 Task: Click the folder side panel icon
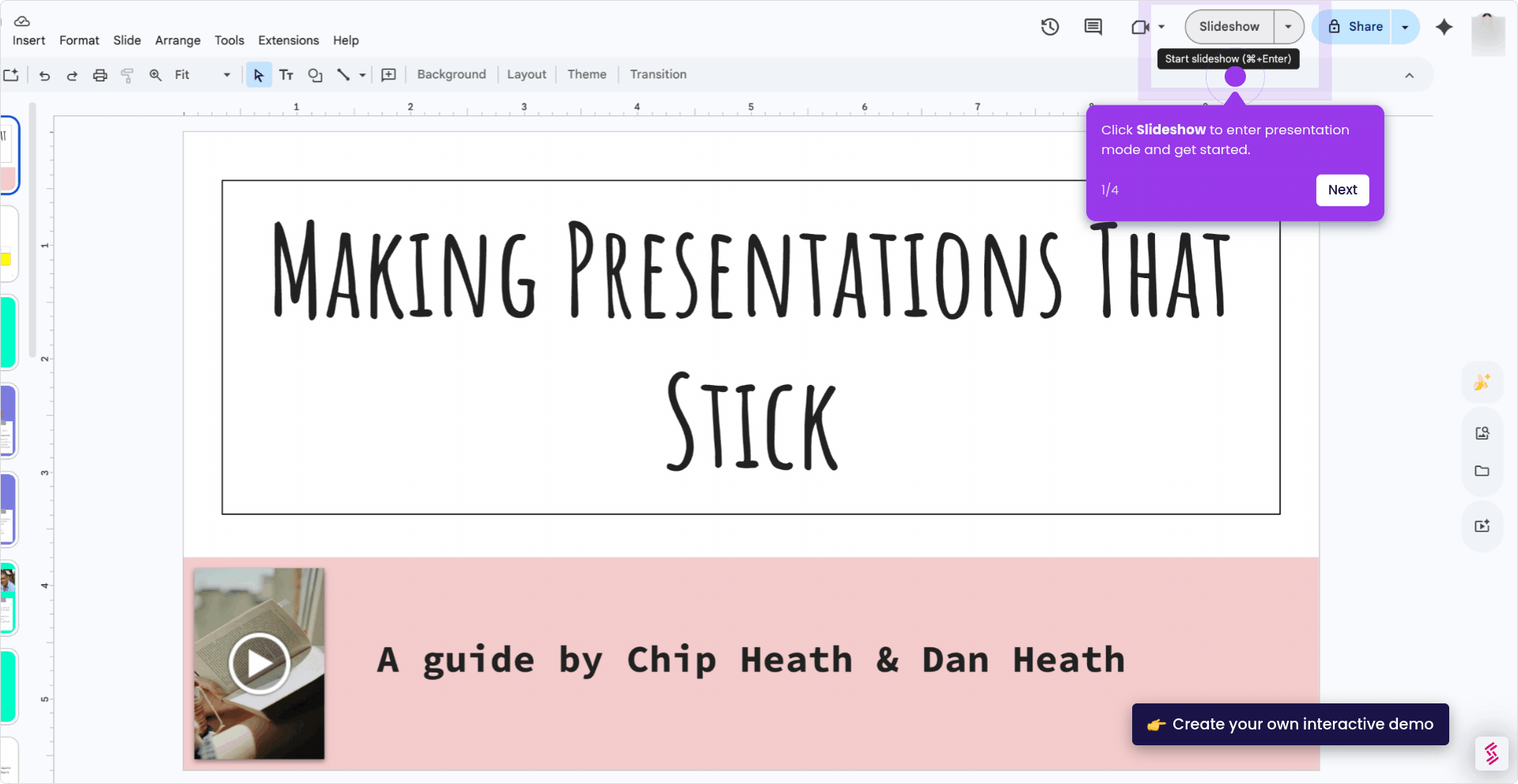(1482, 471)
